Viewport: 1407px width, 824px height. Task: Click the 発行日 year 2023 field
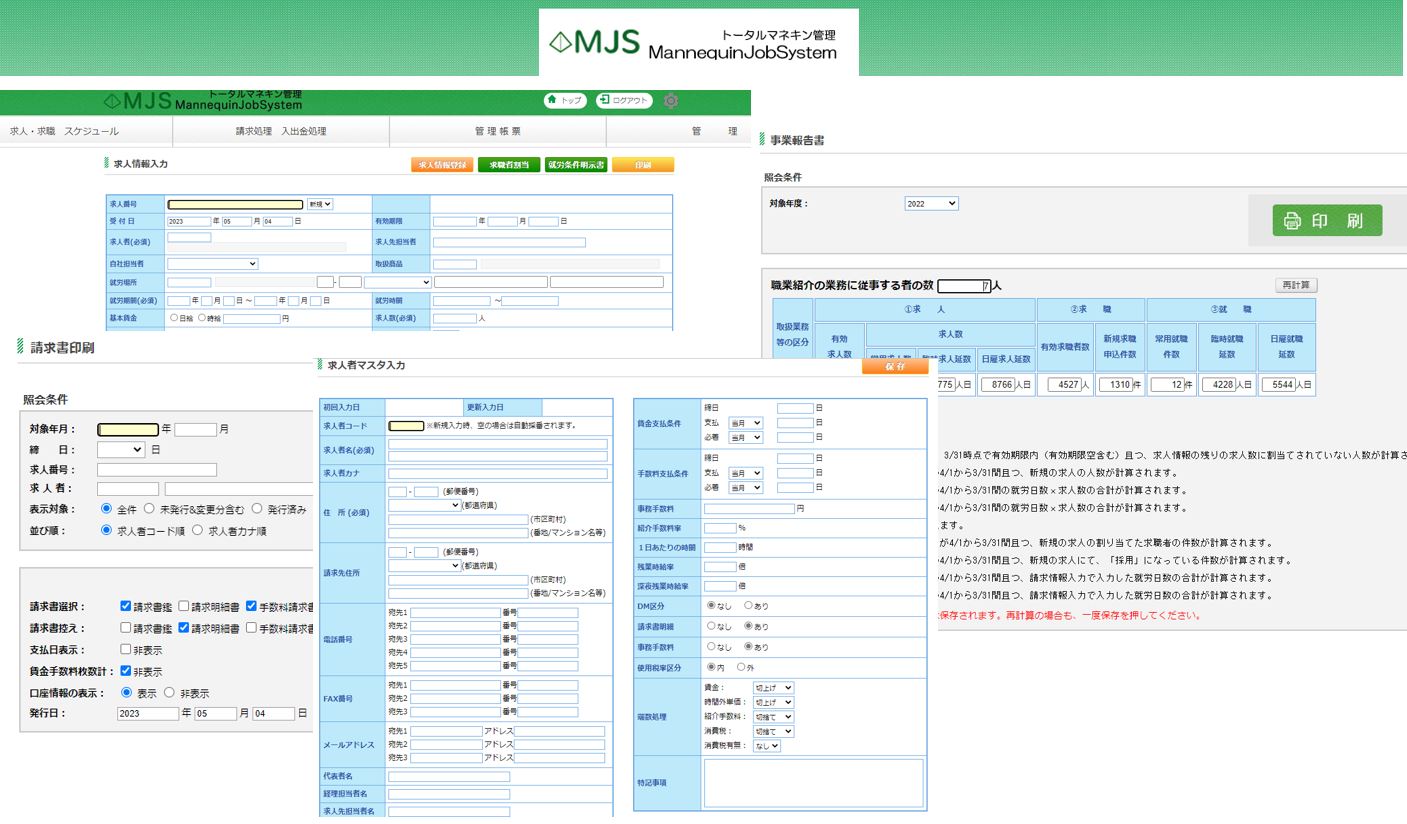pos(148,713)
